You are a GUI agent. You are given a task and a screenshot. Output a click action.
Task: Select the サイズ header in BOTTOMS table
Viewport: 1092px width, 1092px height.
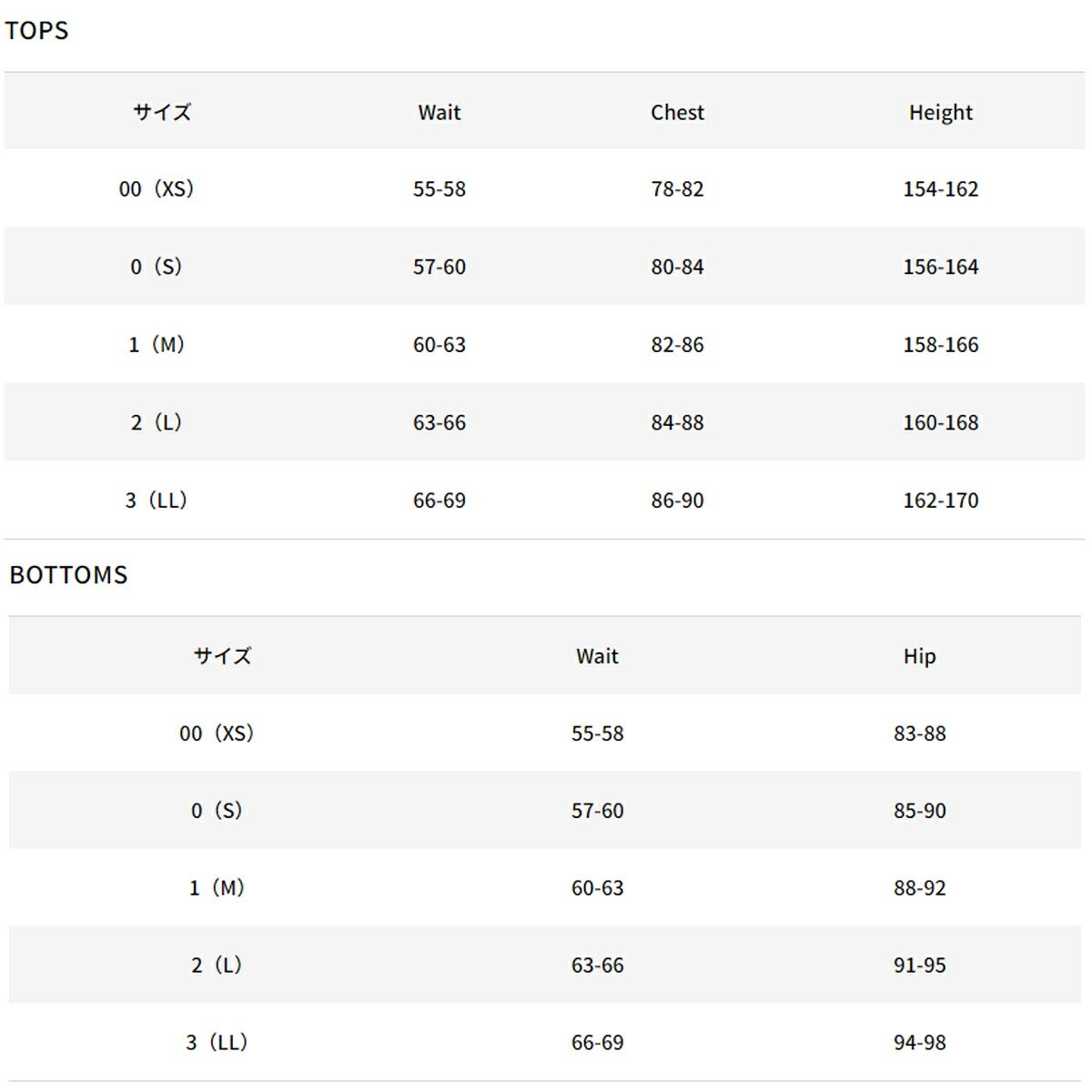222,656
